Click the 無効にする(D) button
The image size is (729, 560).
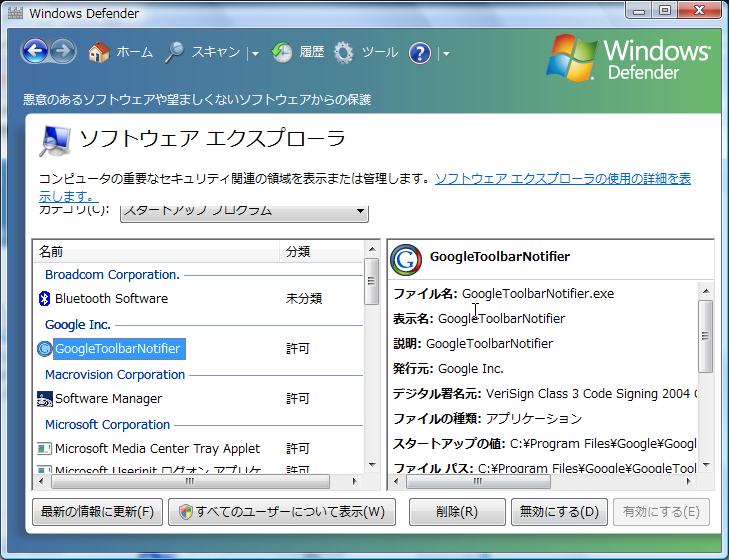tap(558, 512)
